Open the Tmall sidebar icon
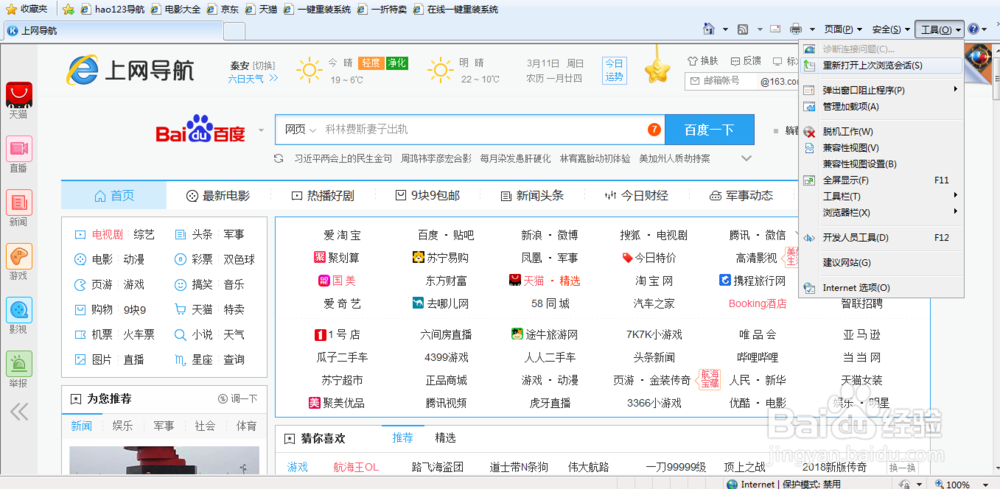The image size is (1000, 489). pyautogui.click(x=18, y=95)
